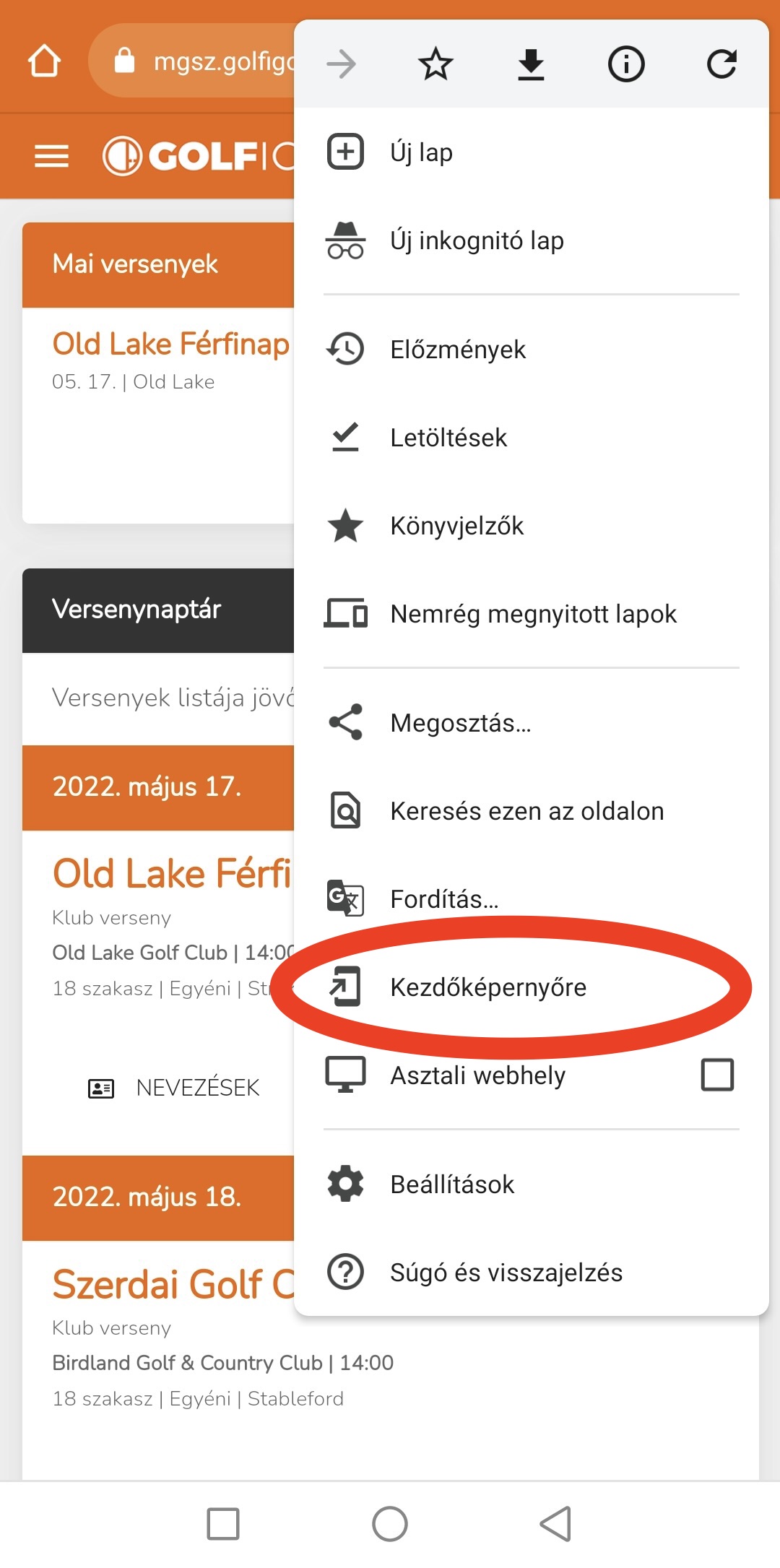Screen dimensions: 780x1568
Task: Open Szerdai Golf tournament link
Action: click(x=173, y=1284)
